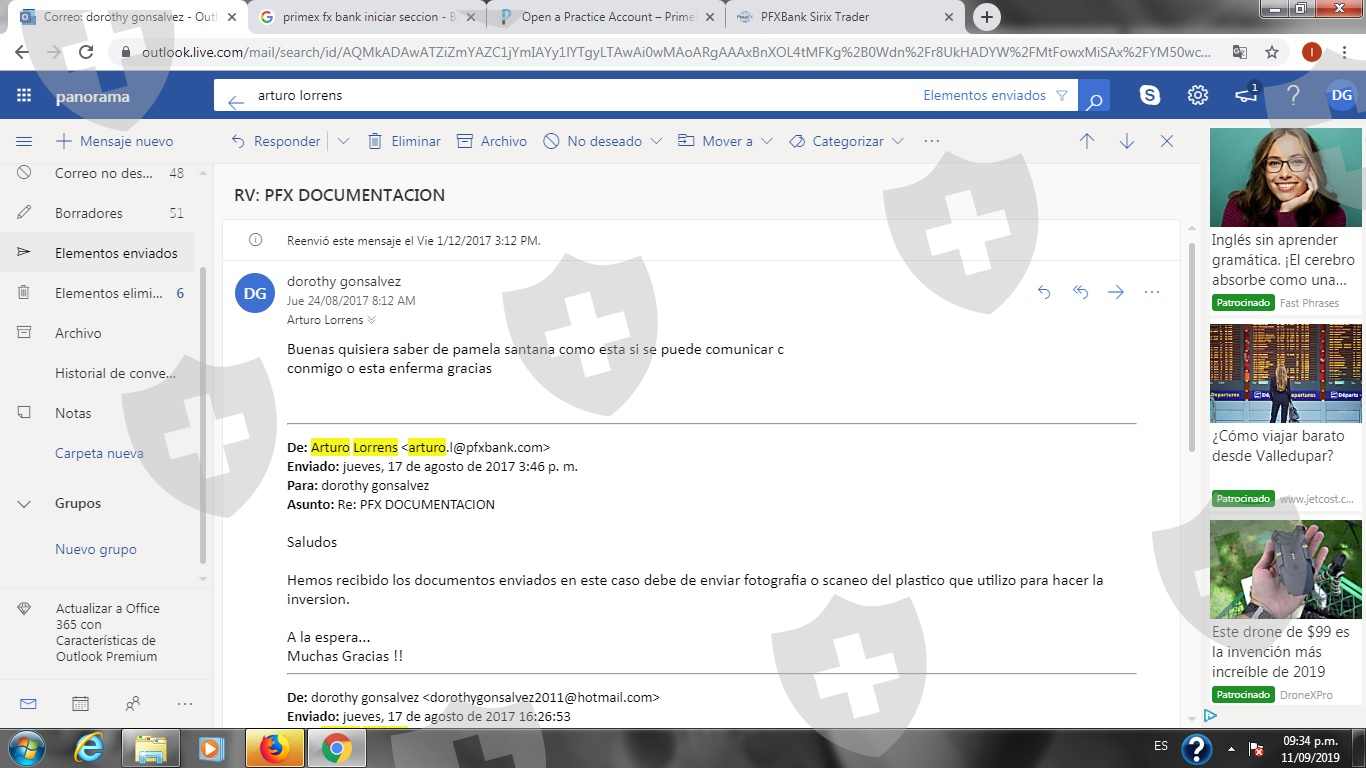Open Firefox from the taskbar
The height and width of the screenshot is (768, 1366).
coord(274,748)
